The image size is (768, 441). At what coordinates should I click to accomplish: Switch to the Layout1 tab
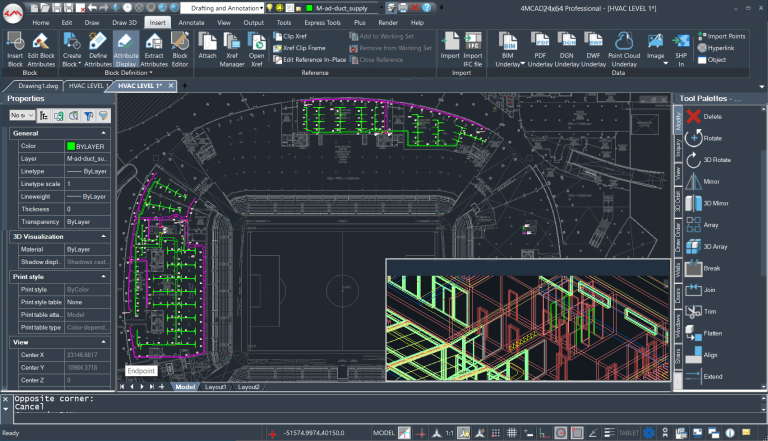[x=216, y=386]
